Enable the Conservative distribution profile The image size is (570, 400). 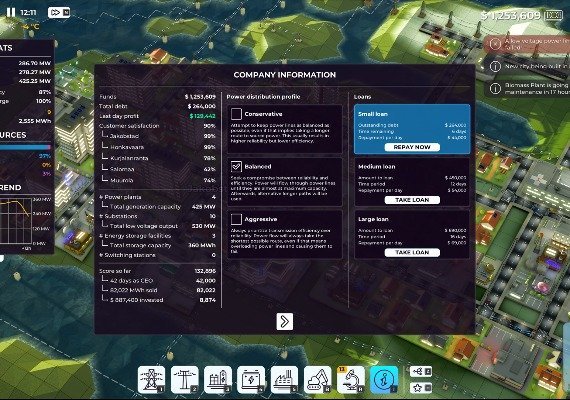[x=236, y=114]
